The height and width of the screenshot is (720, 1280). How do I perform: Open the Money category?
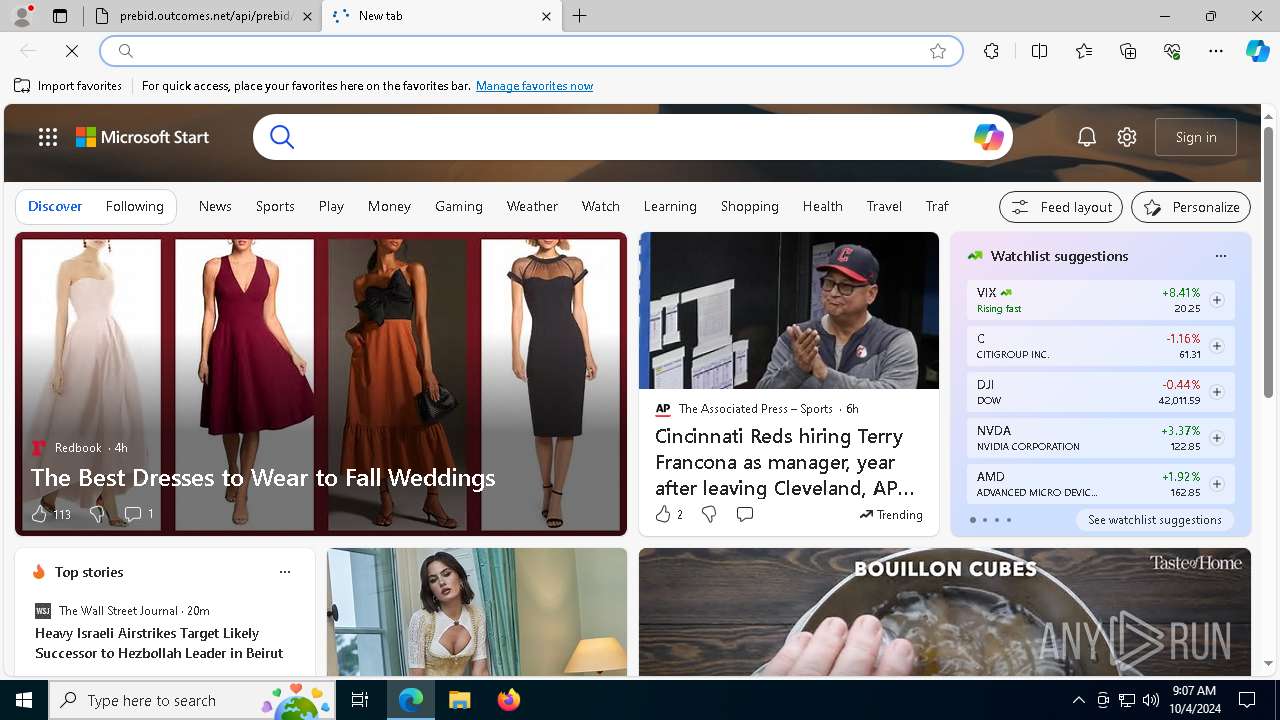pyautogui.click(x=389, y=206)
